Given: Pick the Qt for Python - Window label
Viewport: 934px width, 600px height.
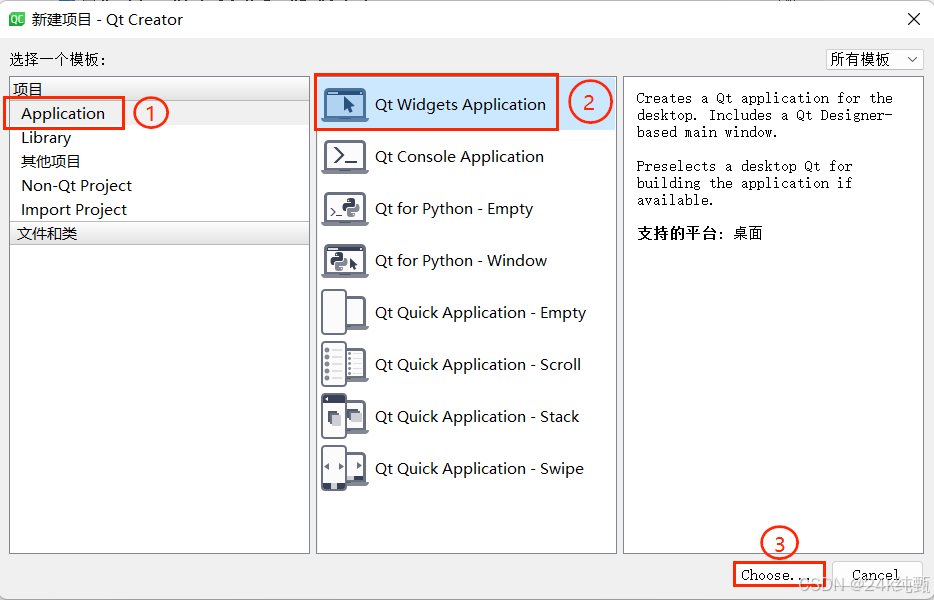Looking at the screenshot, I should tap(460, 261).
